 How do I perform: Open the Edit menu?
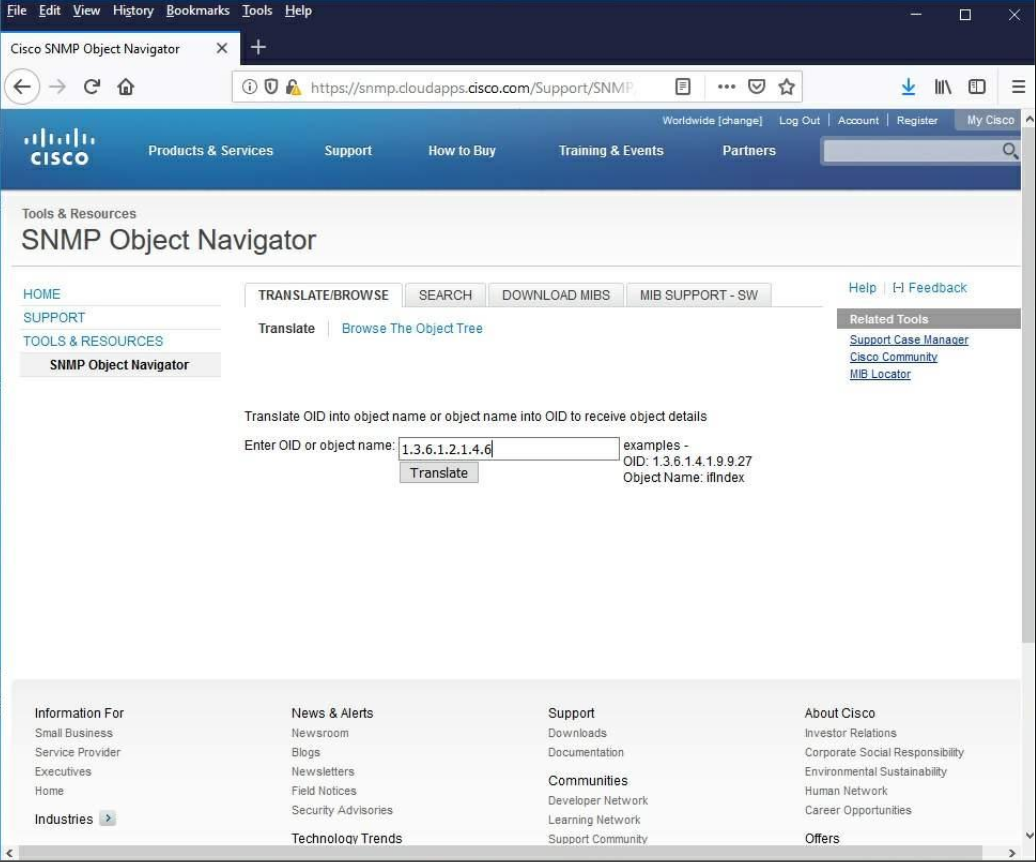click(50, 11)
